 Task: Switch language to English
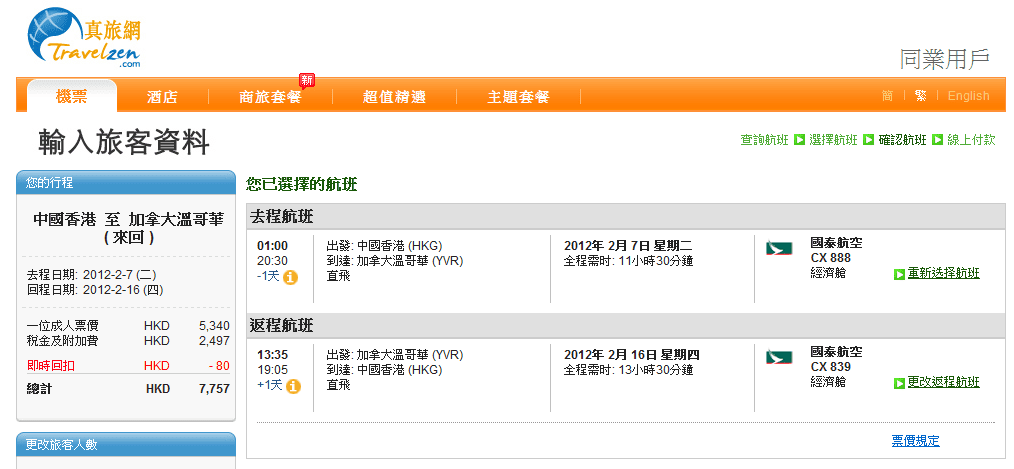968,96
